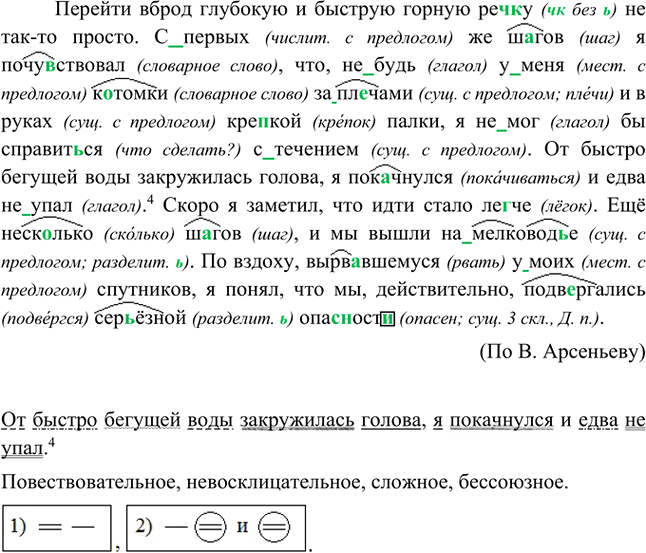Click the word "несколько"

(x=47, y=234)
